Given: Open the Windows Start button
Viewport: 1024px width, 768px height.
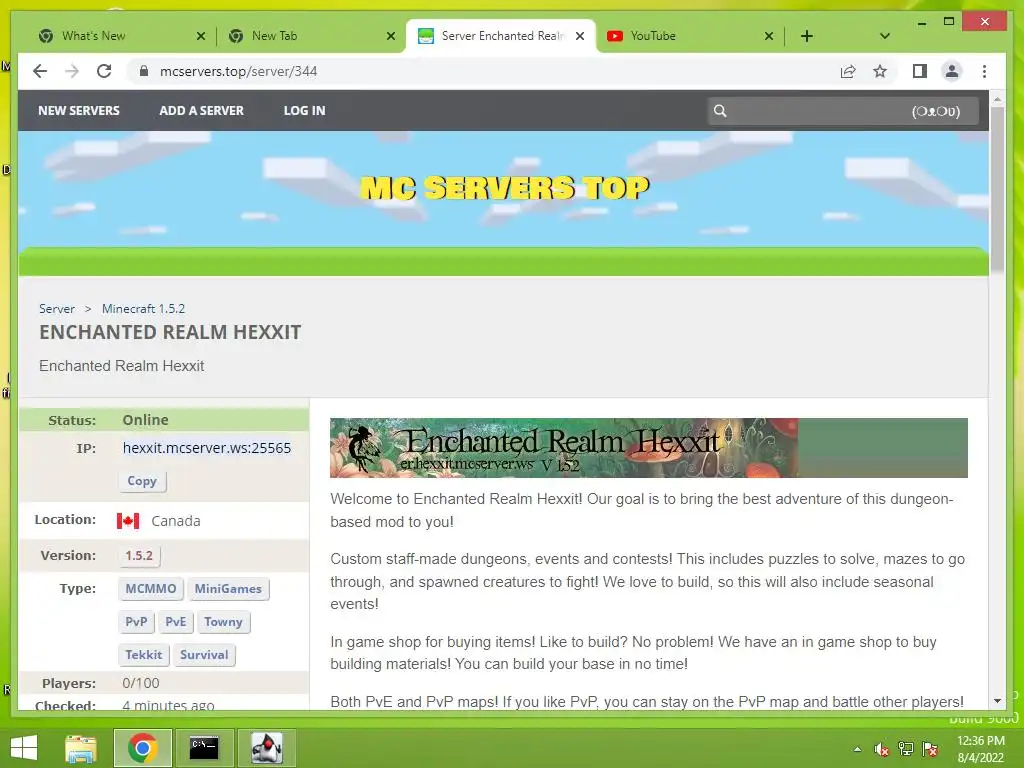Looking at the screenshot, I should click(24, 748).
